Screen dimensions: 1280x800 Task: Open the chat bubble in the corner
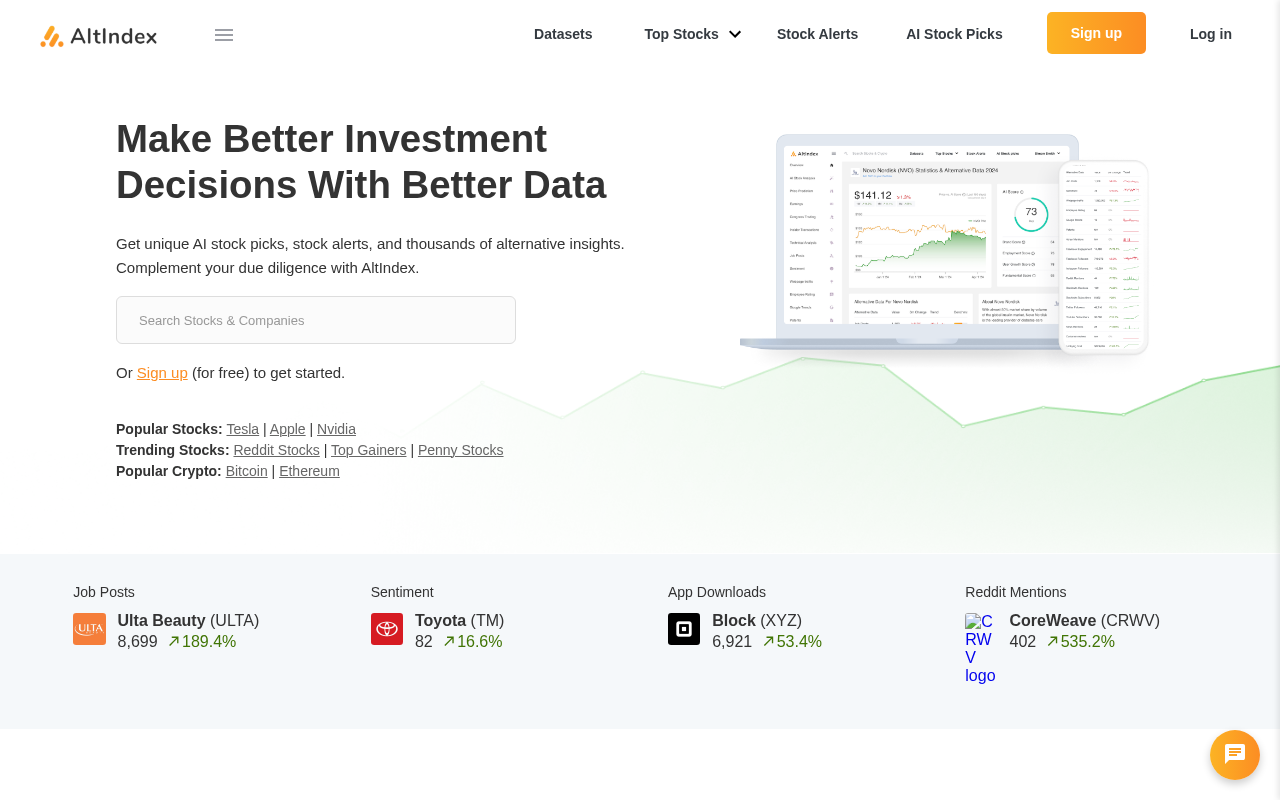tap(1234, 754)
